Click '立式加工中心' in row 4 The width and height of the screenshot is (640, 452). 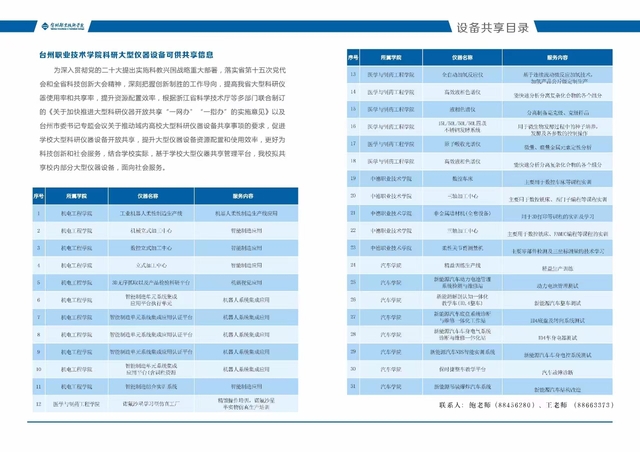pos(151,265)
